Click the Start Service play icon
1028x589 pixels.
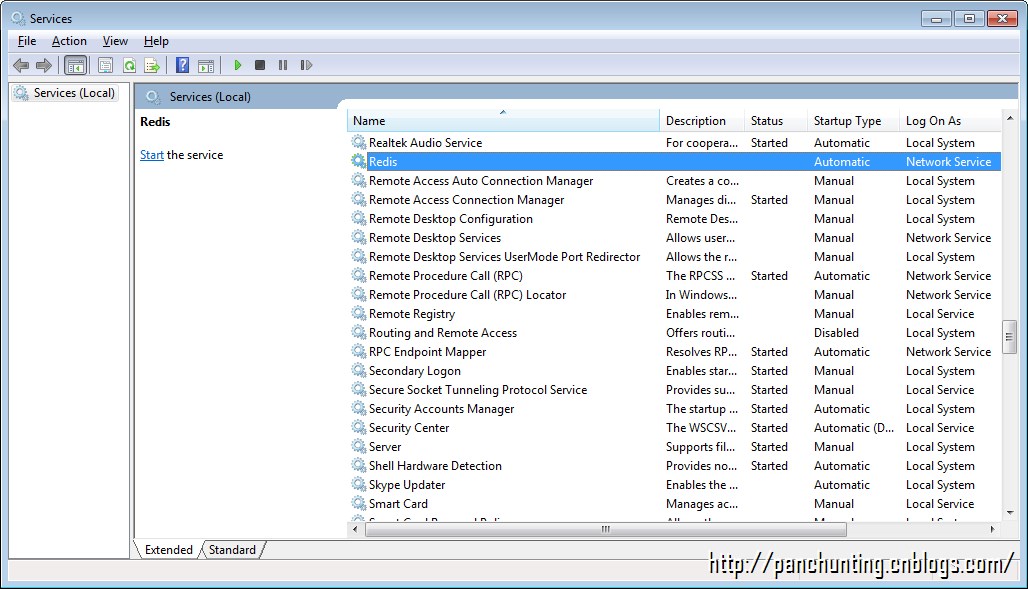(x=238, y=65)
